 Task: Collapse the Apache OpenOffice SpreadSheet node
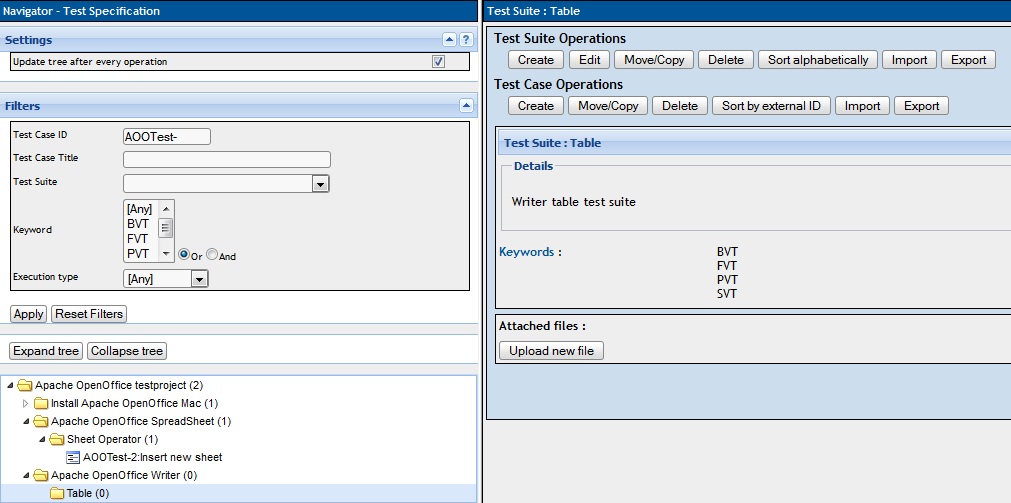click(x=26, y=422)
